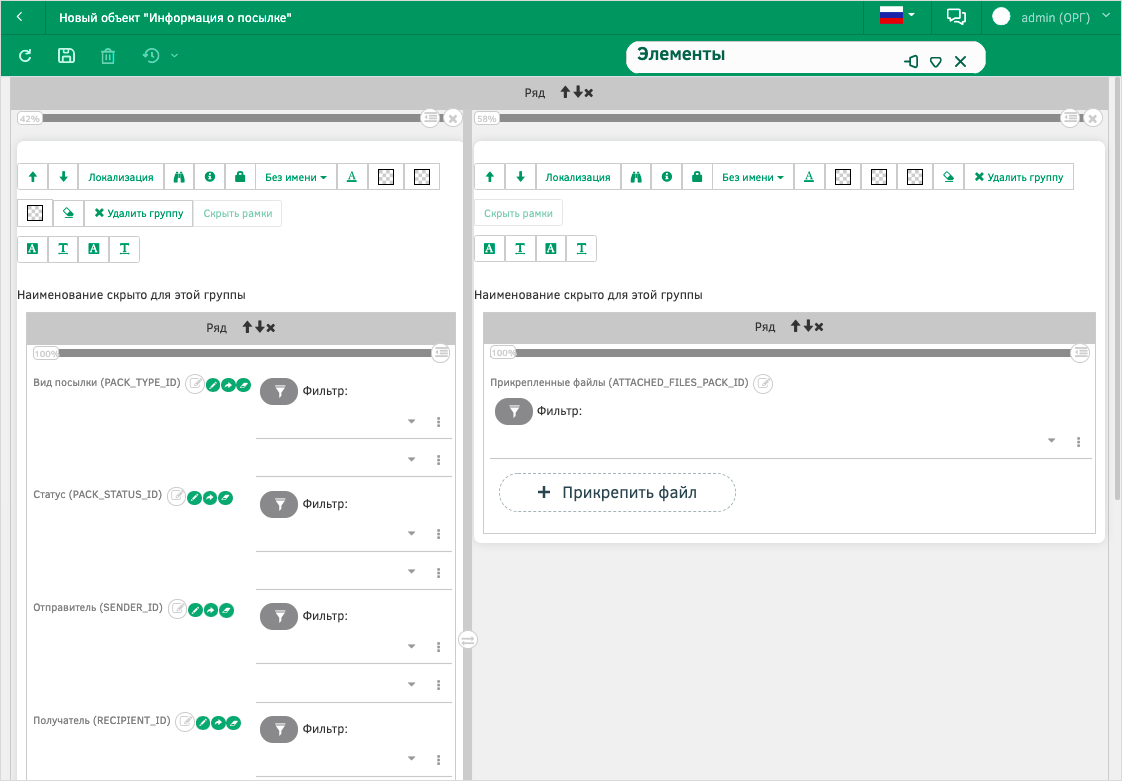Image resolution: width=1122 pixels, height=781 pixels.
Task: Remove the 42% column with its X
Action: [453, 118]
